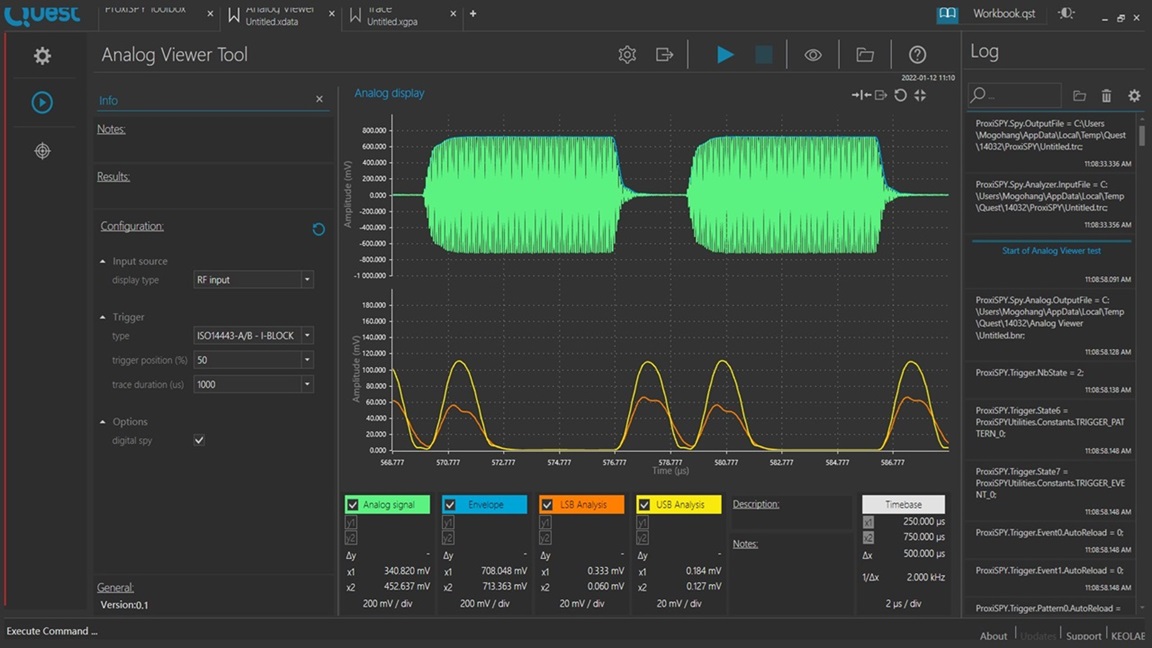Click the Log panel scrollbar
Screen dimensions: 1152x648
(1141, 136)
